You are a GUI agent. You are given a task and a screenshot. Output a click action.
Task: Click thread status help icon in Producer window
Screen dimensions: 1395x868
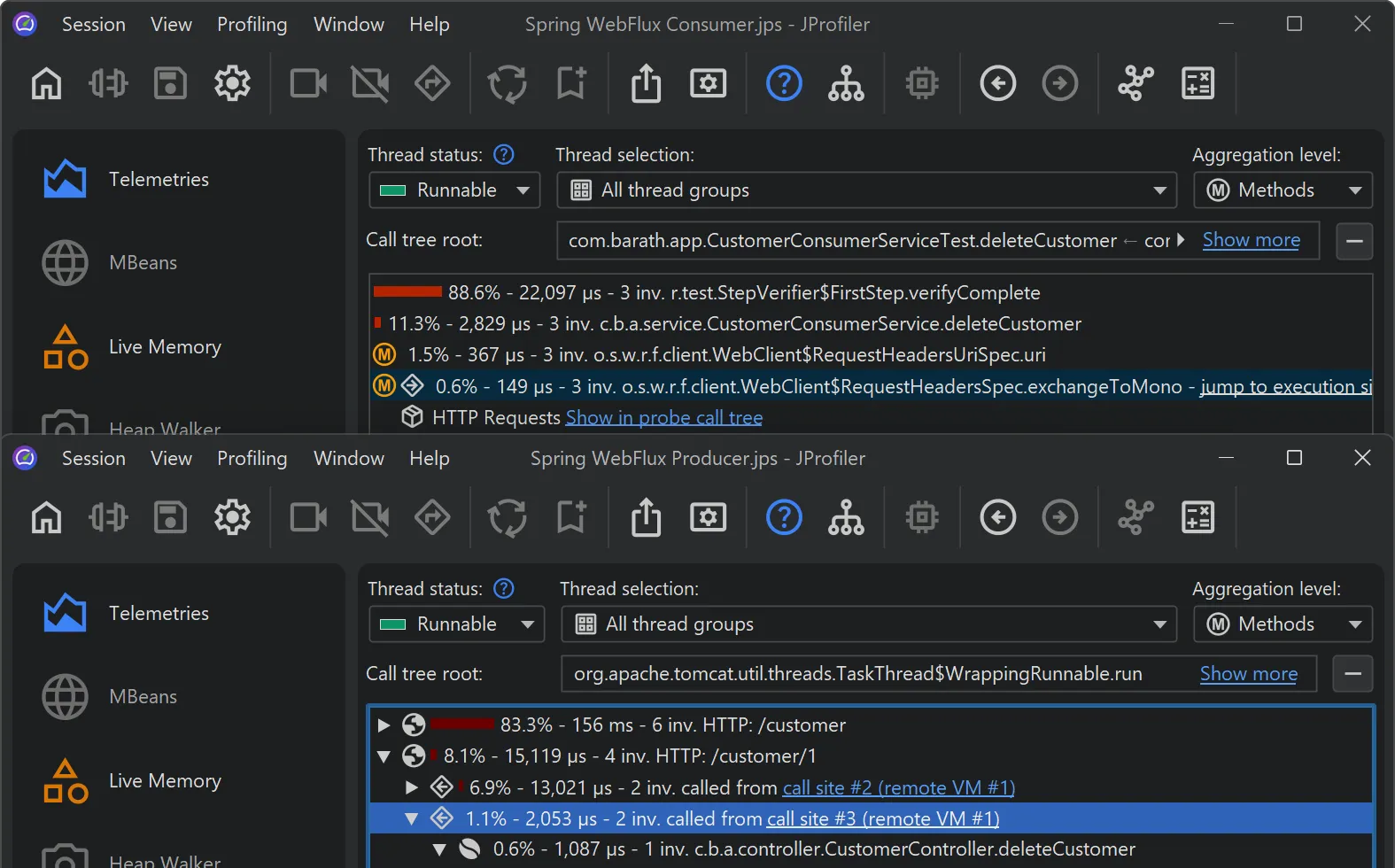[x=504, y=588]
